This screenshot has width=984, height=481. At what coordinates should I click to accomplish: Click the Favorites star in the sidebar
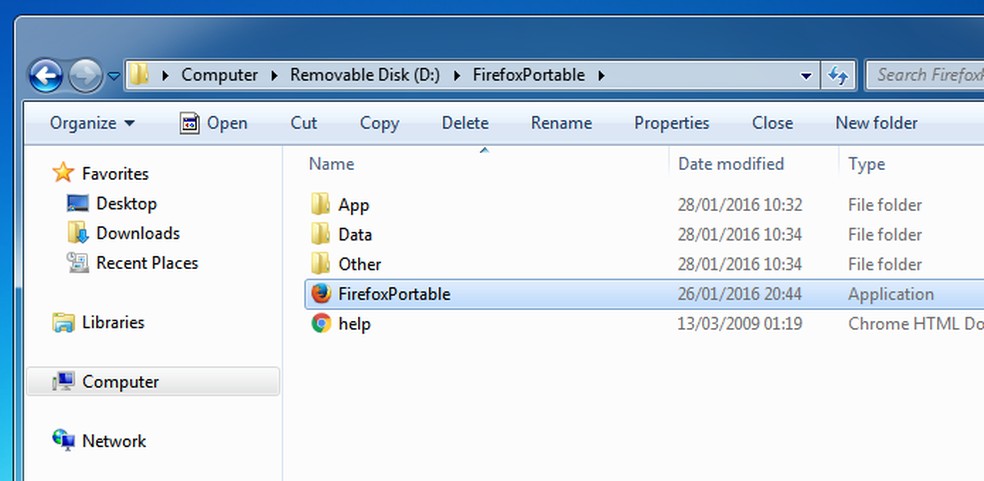coord(63,174)
